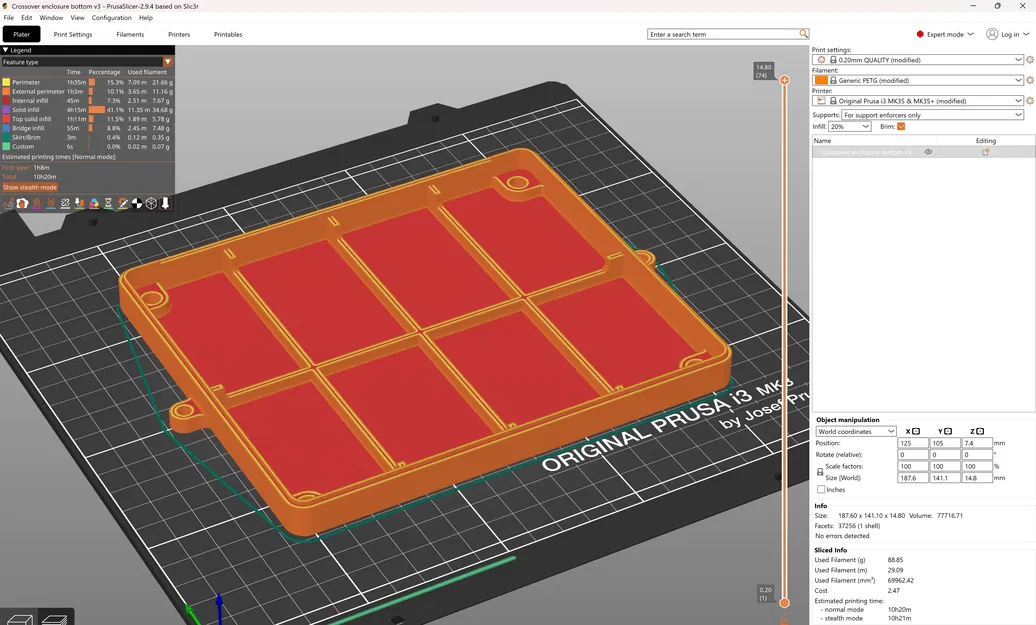Image resolution: width=1036 pixels, height=625 pixels.
Task: Click the mirror Z axis icon
Action: (x=980, y=431)
